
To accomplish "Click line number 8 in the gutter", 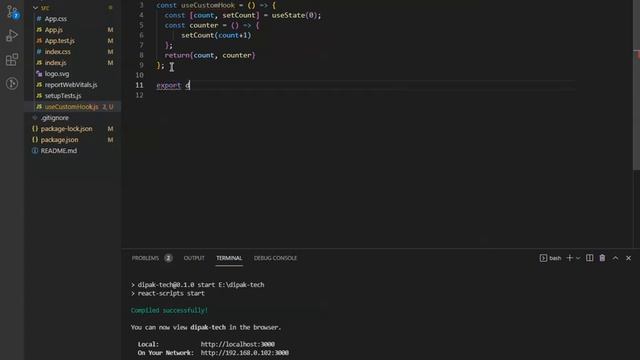I will coord(141,55).
